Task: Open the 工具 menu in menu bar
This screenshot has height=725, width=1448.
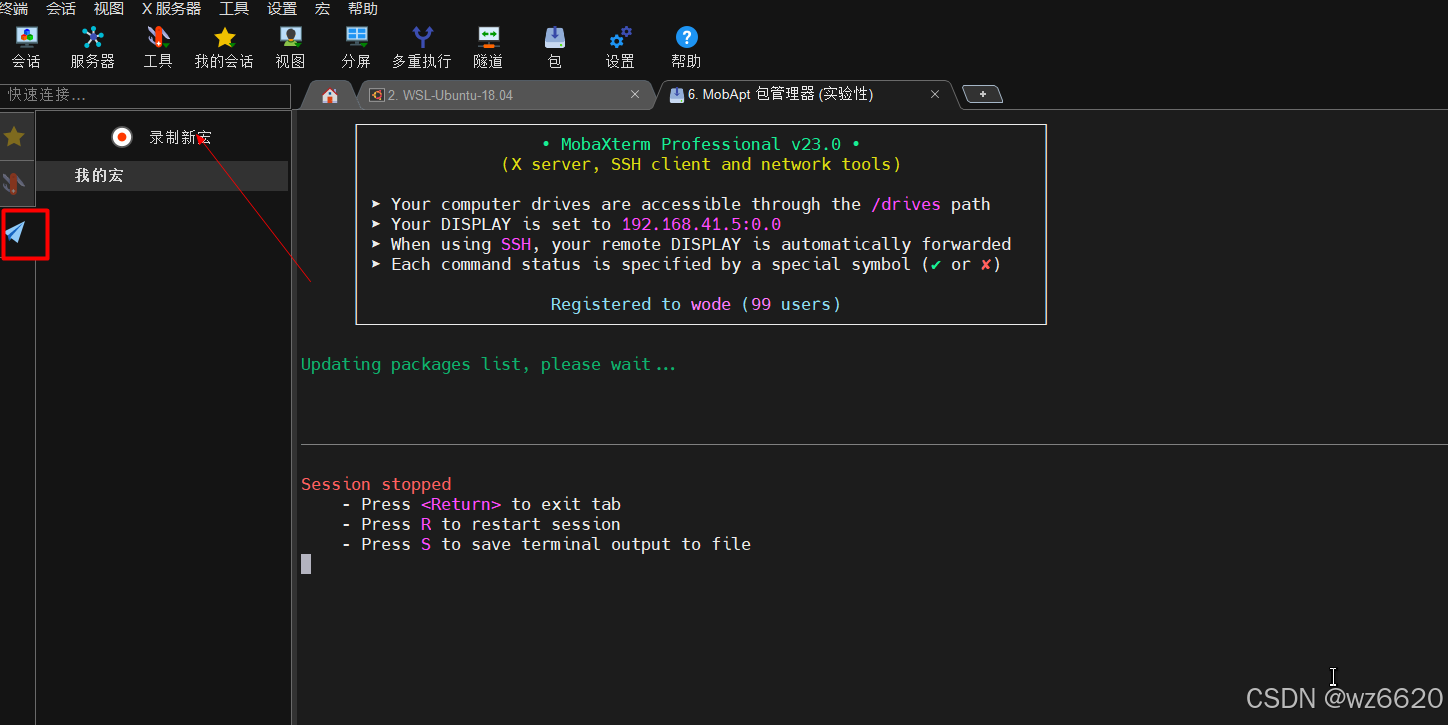Action: click(x=234, y=9)
